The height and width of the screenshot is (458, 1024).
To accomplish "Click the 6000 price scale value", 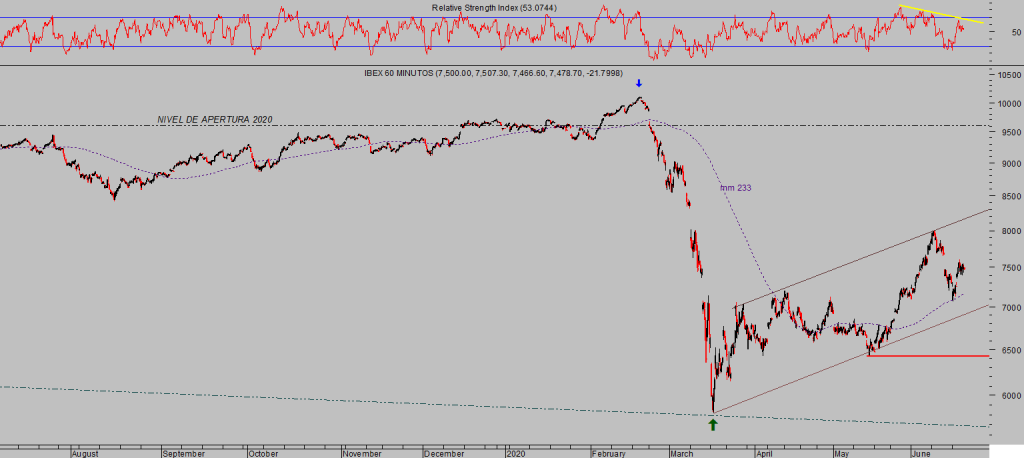I will tap(1012, 395).
